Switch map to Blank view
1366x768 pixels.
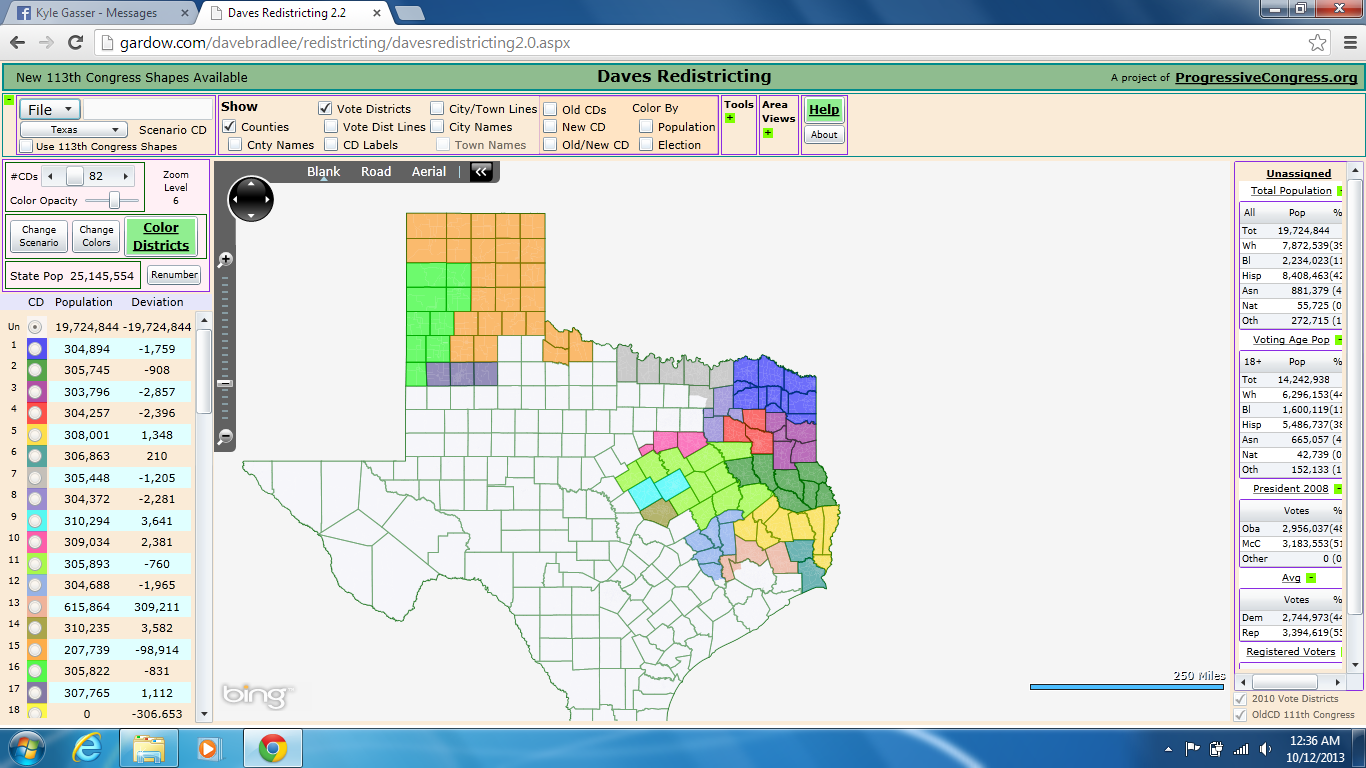click(x=324, y=172)
